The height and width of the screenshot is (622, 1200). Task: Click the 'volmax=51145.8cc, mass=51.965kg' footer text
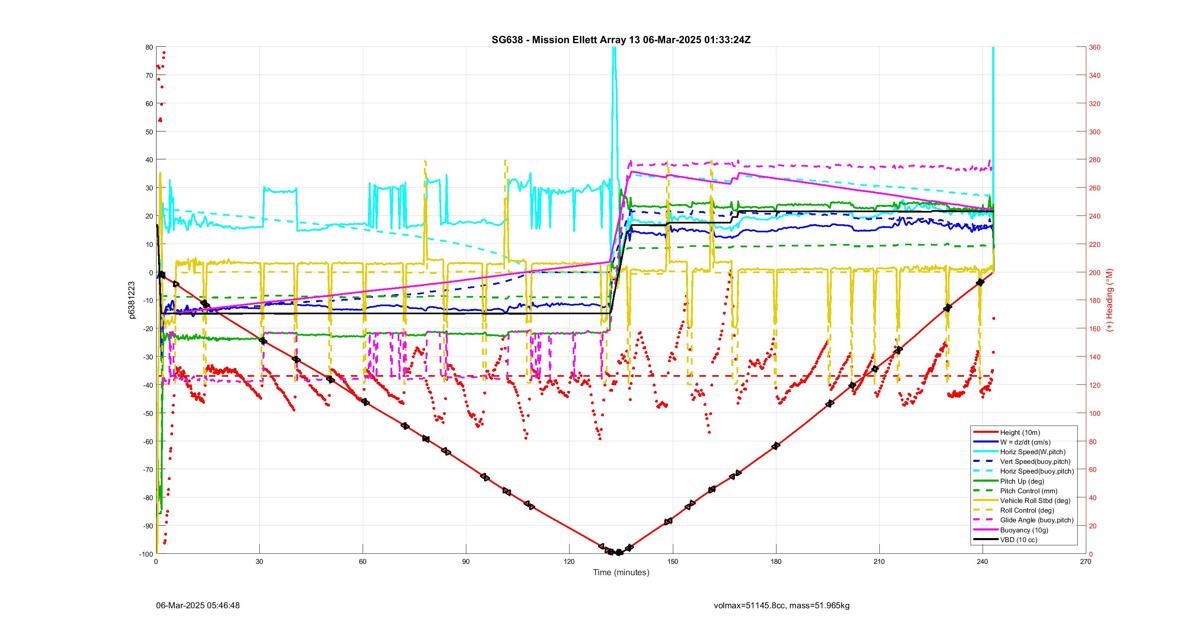(781, 605)
